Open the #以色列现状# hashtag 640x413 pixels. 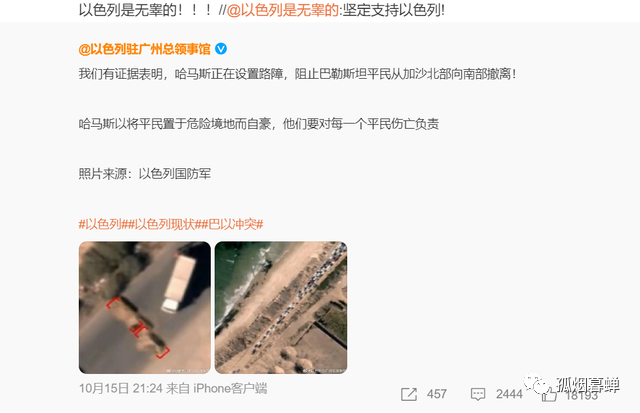point(165,224)
